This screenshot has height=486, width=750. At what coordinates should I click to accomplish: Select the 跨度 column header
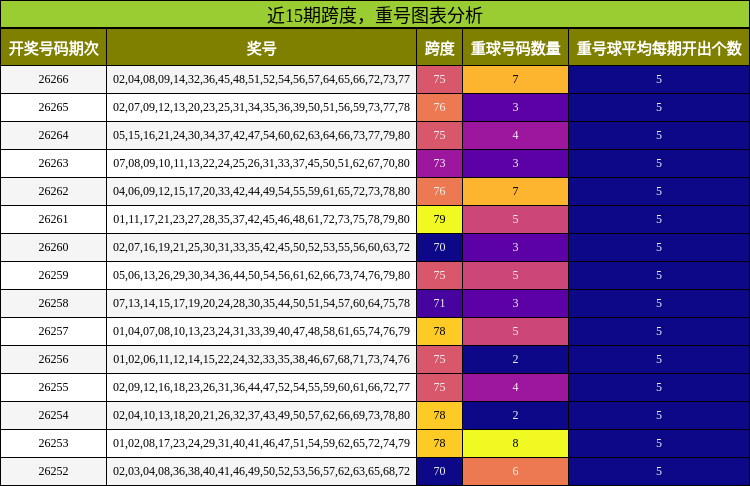tap(439, 48)
